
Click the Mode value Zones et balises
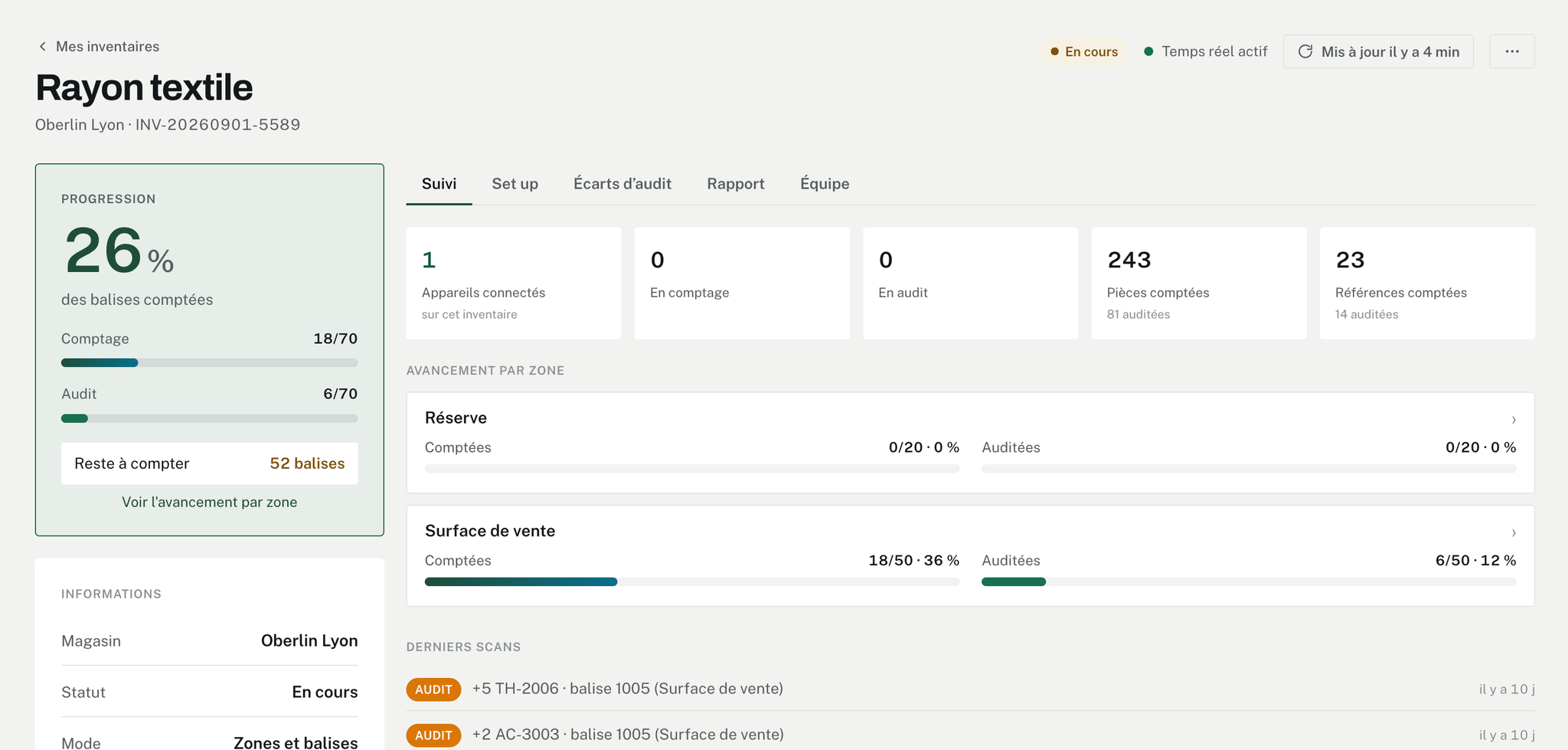click(296, 743)
